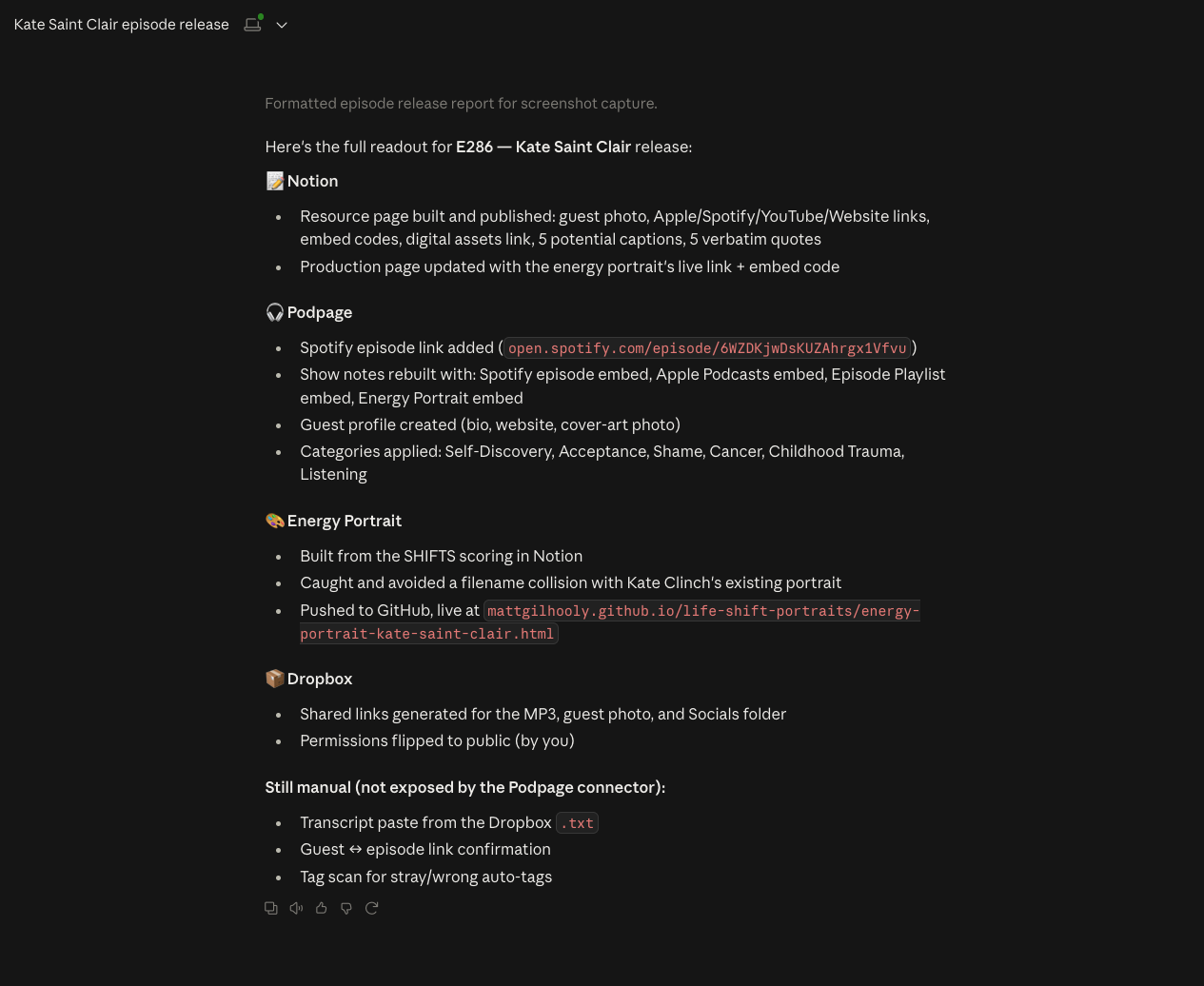1204x986 pixels.
Task: Give the response a thumbs up
Action: (x=322, y=908)
